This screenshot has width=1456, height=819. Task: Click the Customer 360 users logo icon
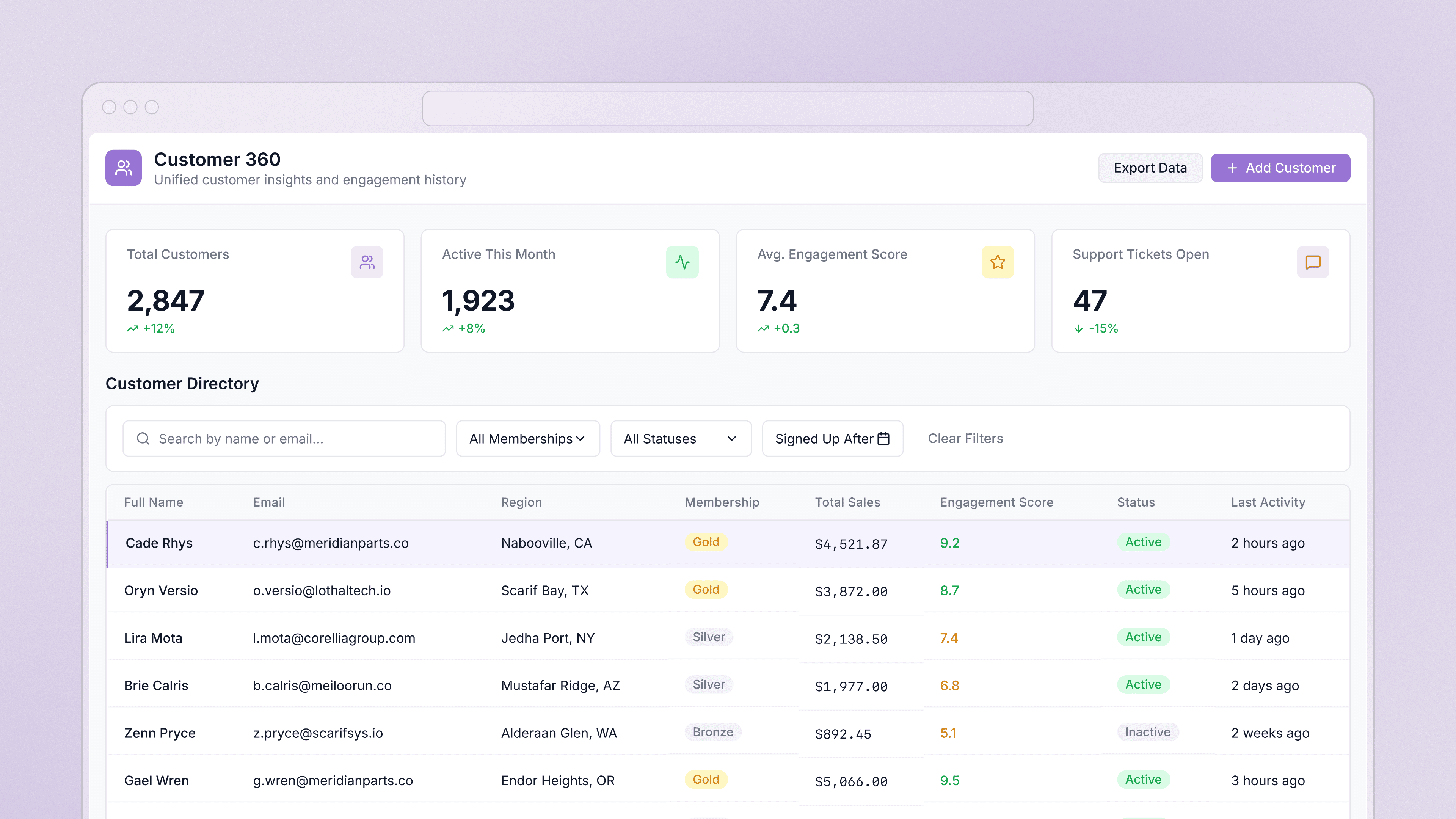pos(123,168)
